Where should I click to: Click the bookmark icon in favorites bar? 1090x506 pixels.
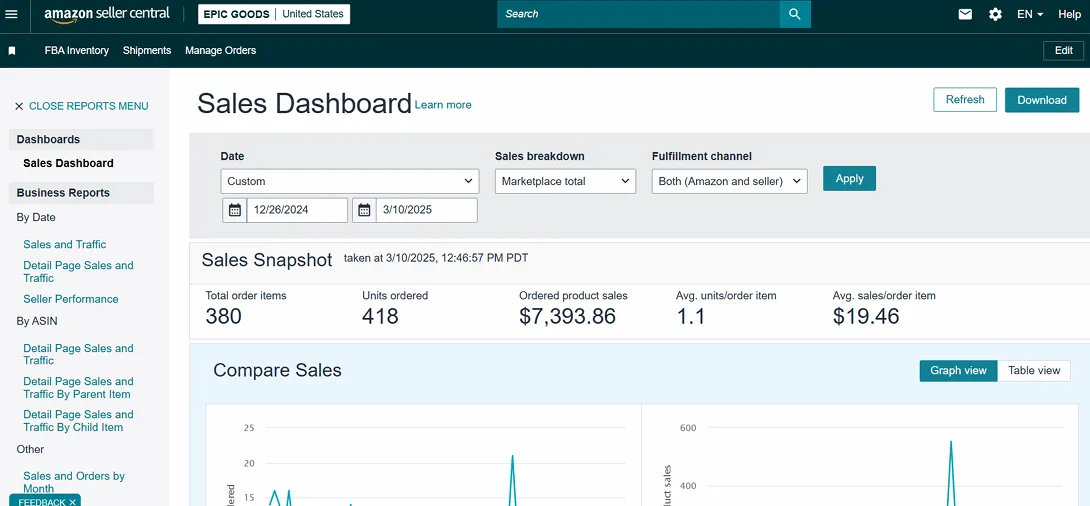click(12, 51)
